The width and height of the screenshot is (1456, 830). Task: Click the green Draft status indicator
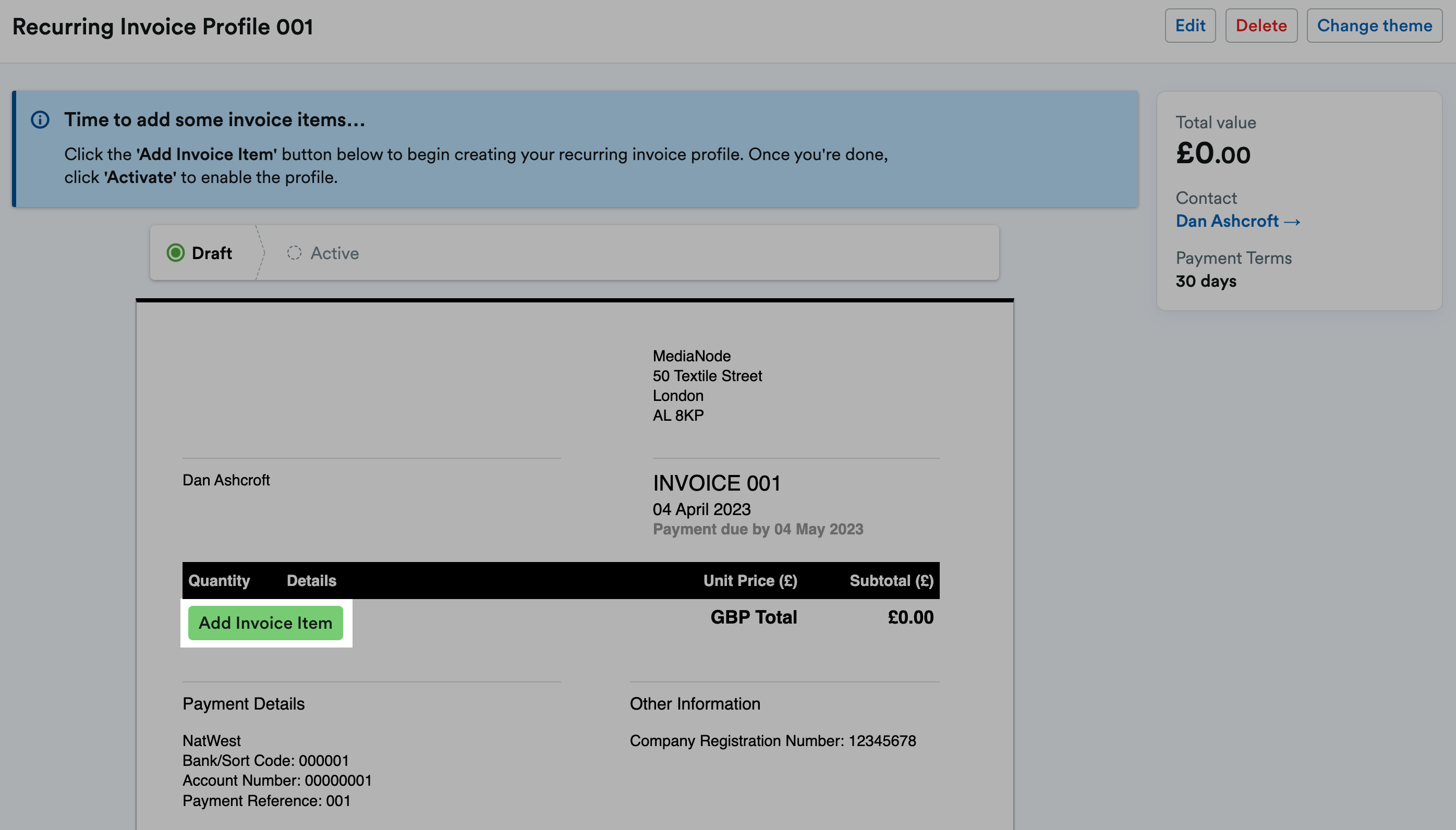[x=176, y=252]
